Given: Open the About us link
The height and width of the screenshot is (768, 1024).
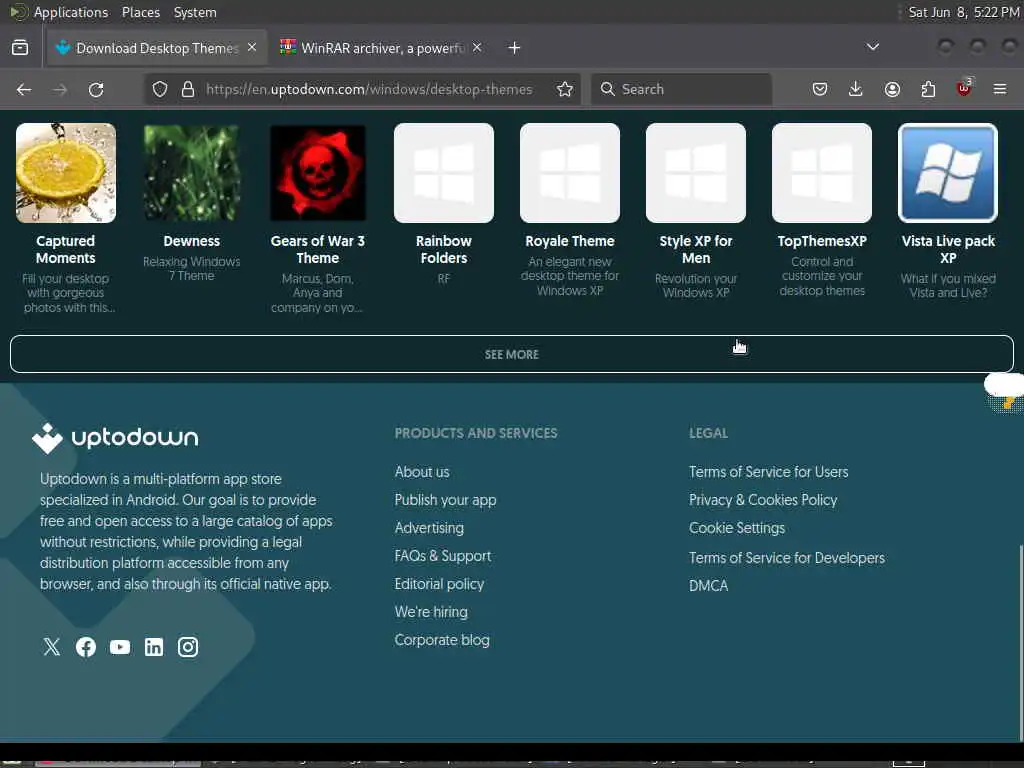Looking at the screenshot, I should 422,472.
